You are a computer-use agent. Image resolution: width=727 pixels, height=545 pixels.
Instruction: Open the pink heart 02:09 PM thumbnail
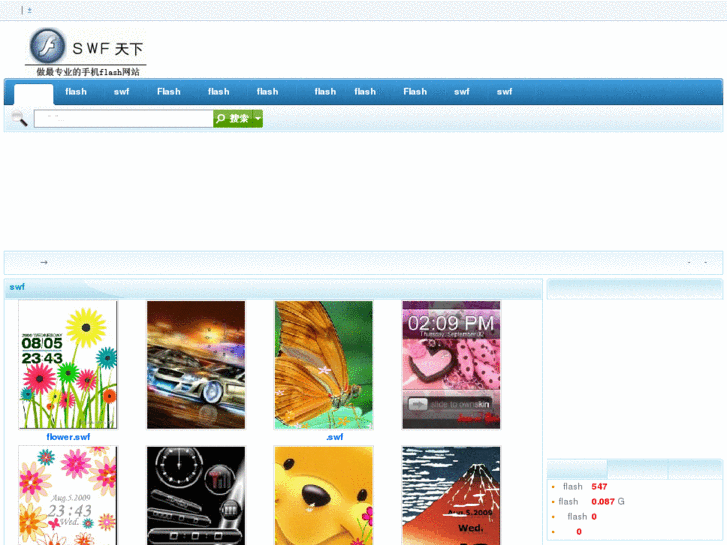pyautogui.click(x=451, y=365)
